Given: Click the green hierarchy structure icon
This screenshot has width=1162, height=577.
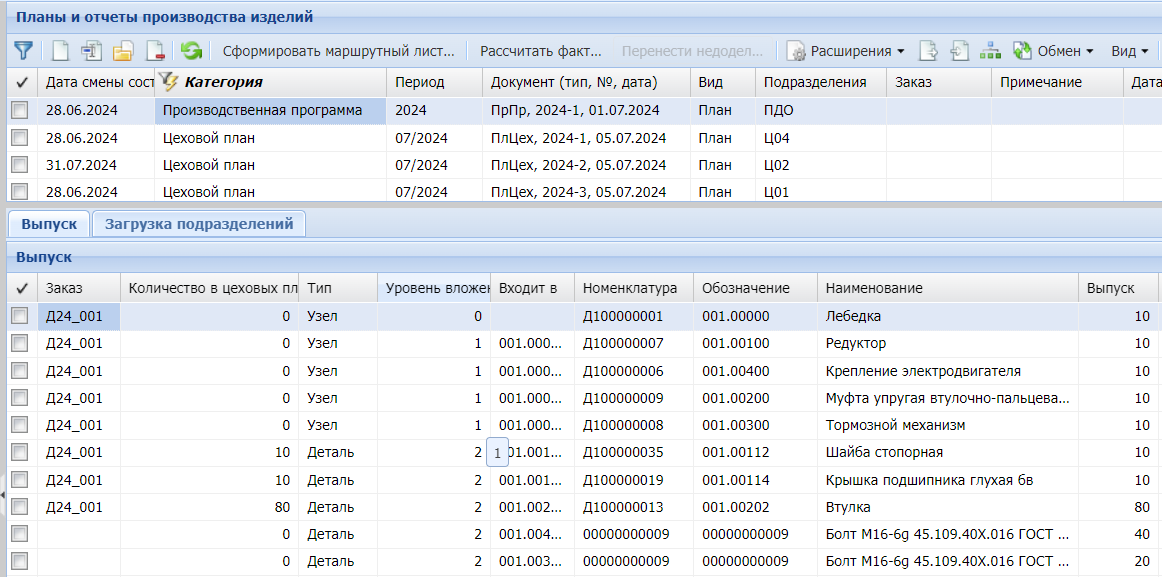Looking at the screenshot, I should [x=990, y=50].
